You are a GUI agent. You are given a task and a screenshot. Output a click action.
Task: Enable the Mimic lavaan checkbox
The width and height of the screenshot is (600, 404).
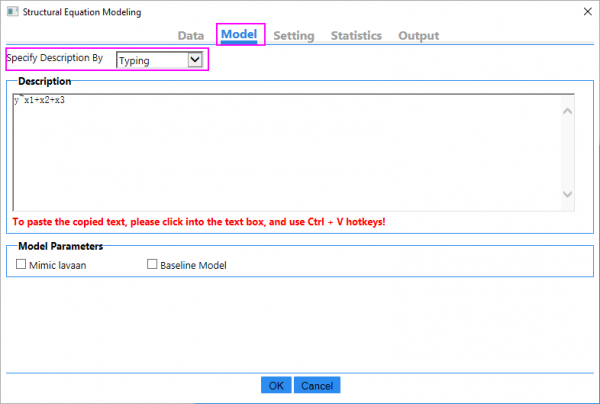pyautogui.click(x=23, y=265)
